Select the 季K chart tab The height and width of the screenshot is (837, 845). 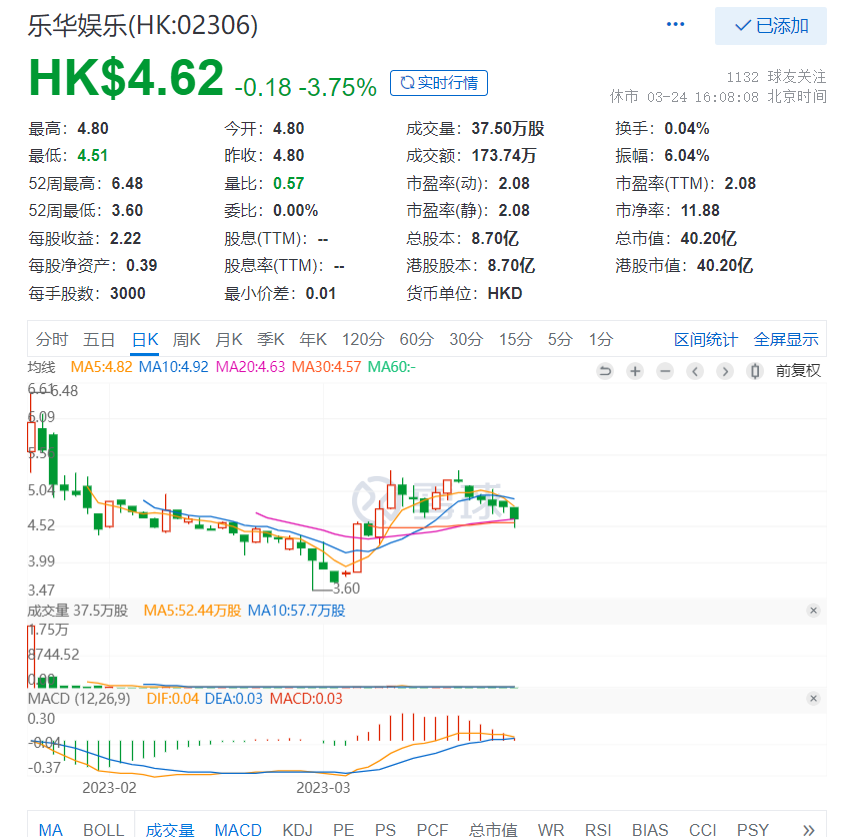270,340
